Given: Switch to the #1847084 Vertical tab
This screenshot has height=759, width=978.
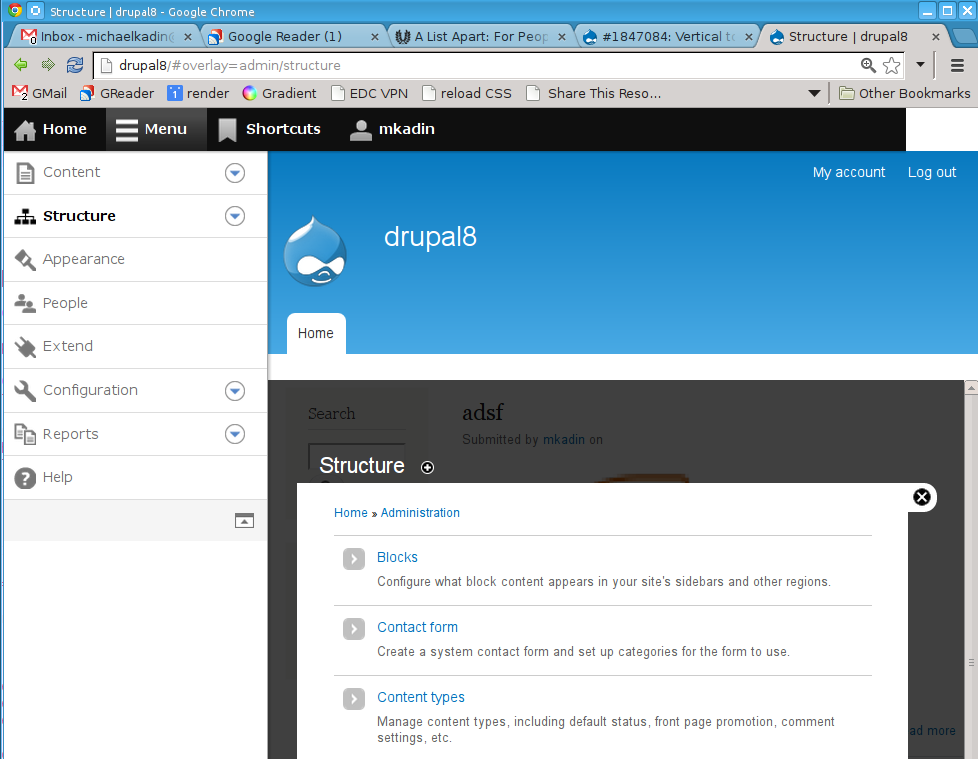Looking at the screenshot, I should click(x=667, y=37).
